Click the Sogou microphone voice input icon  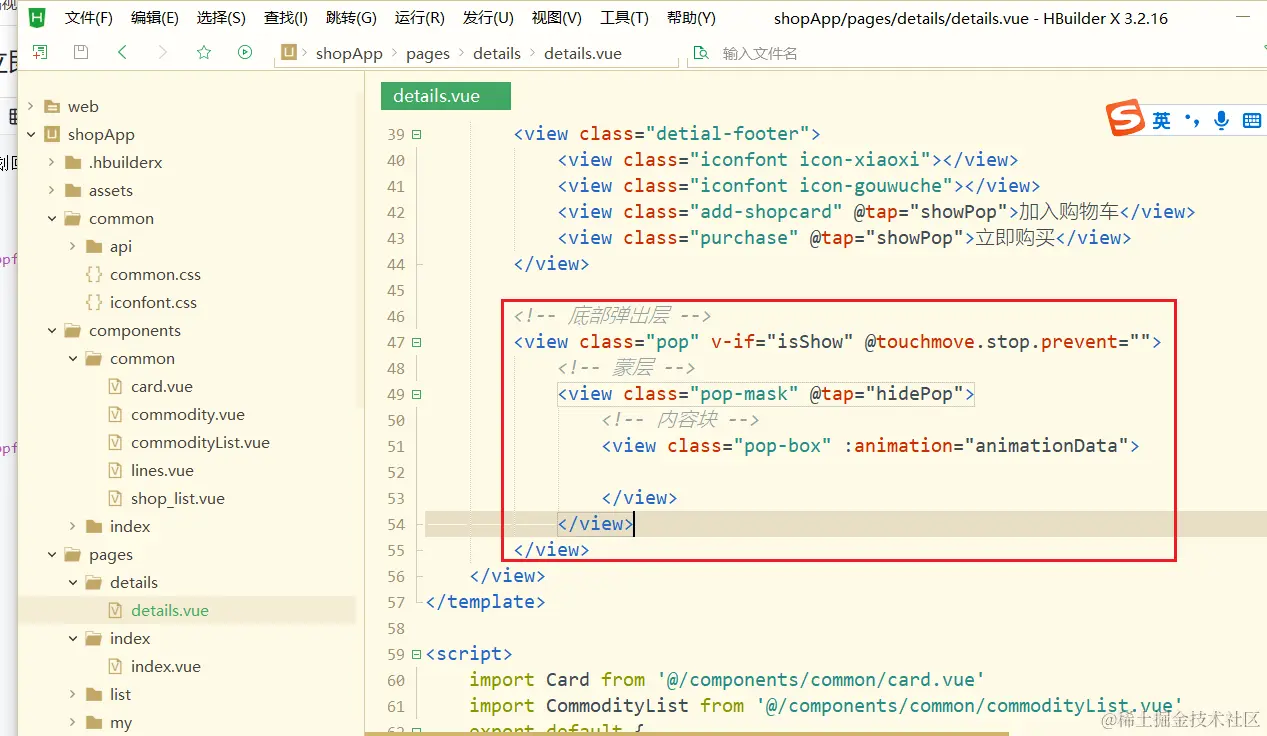(x=1221, y=120)
